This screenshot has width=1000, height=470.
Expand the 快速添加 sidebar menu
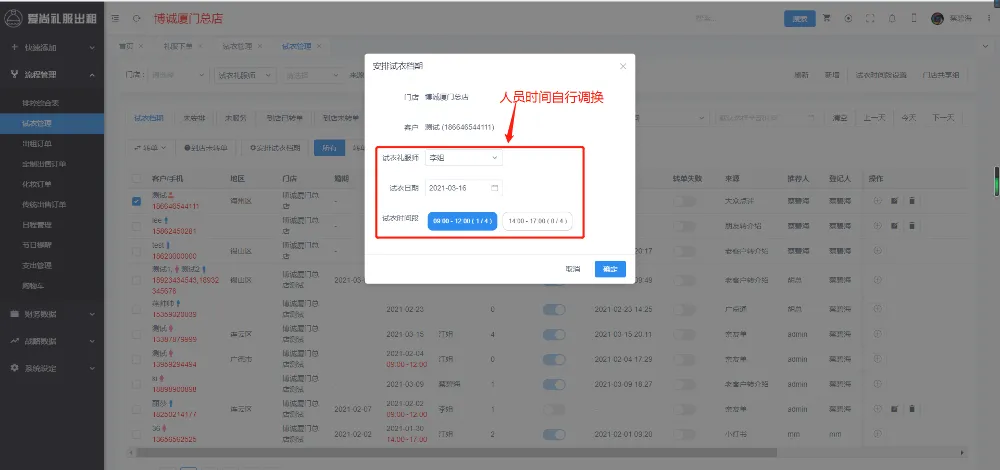click(x=52, y=47)
